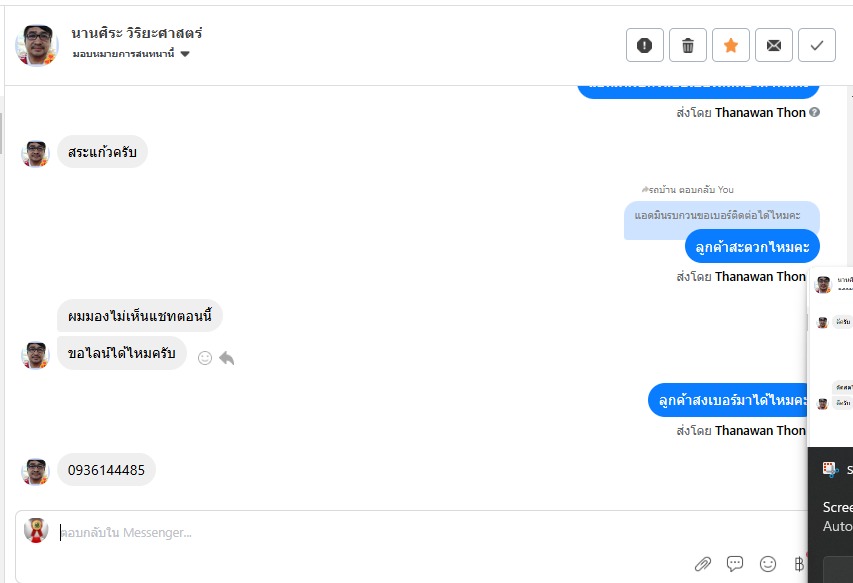The width and height of the screenshot is (853, 583).
Task: Click the page avatar beside reply box
Action: click(x=36, y=531)
